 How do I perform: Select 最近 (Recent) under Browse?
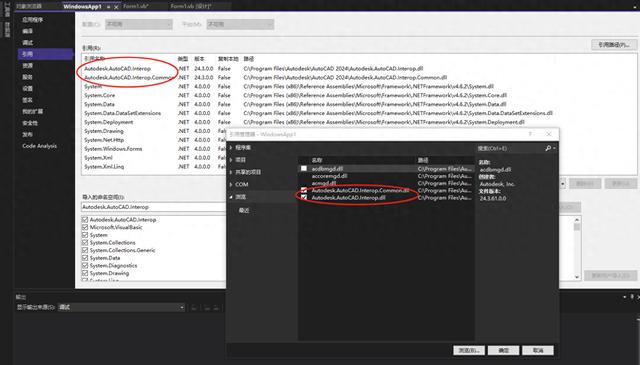coord(244,211)
